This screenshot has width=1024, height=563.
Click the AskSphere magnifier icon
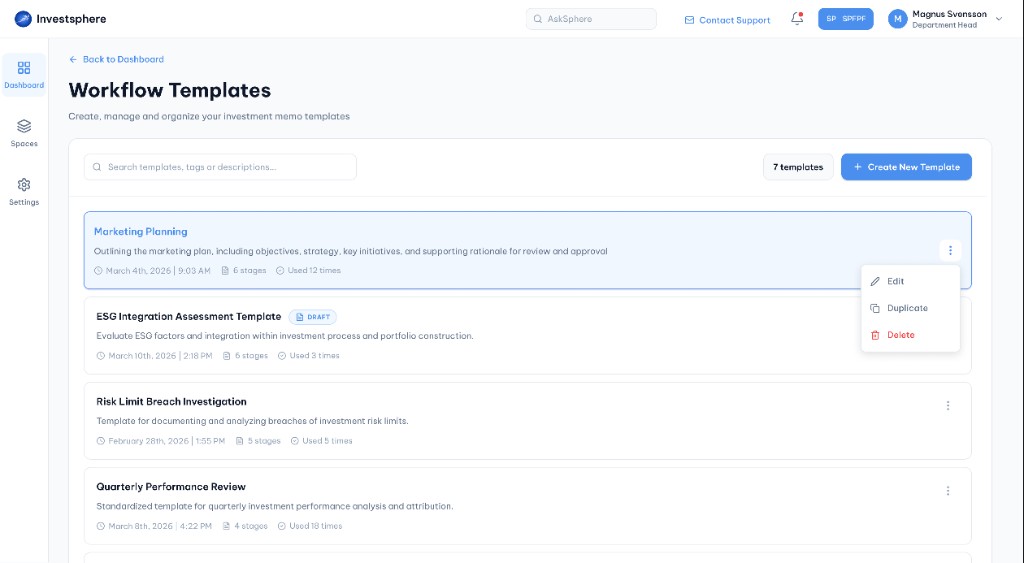point(538,19)
